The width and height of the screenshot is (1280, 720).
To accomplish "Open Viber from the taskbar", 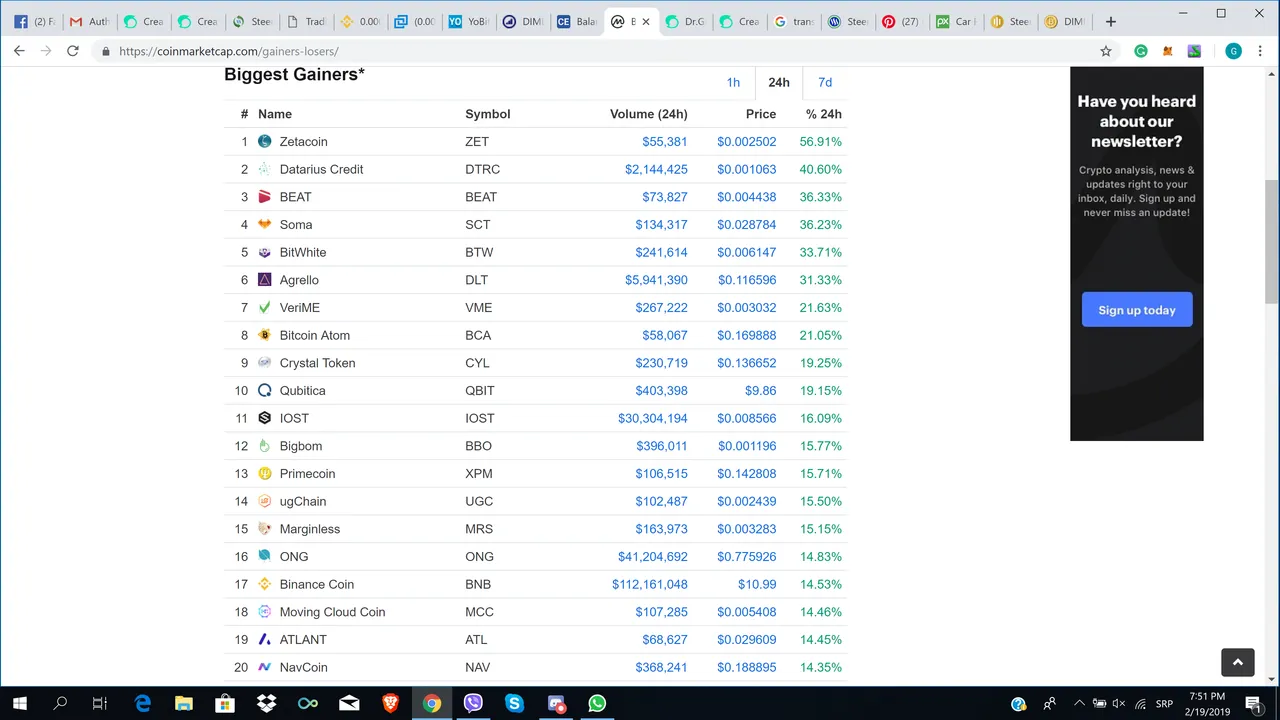I will click(x=473, y=704).
